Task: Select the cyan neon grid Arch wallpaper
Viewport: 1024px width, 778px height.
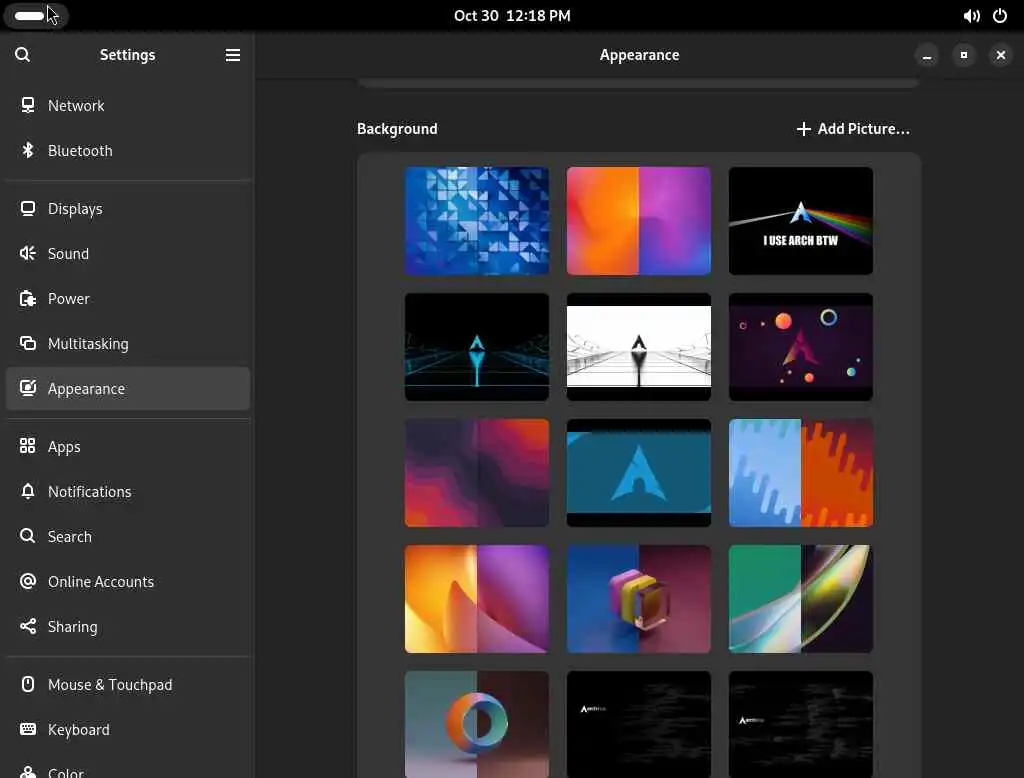Action: pos(477,347)
